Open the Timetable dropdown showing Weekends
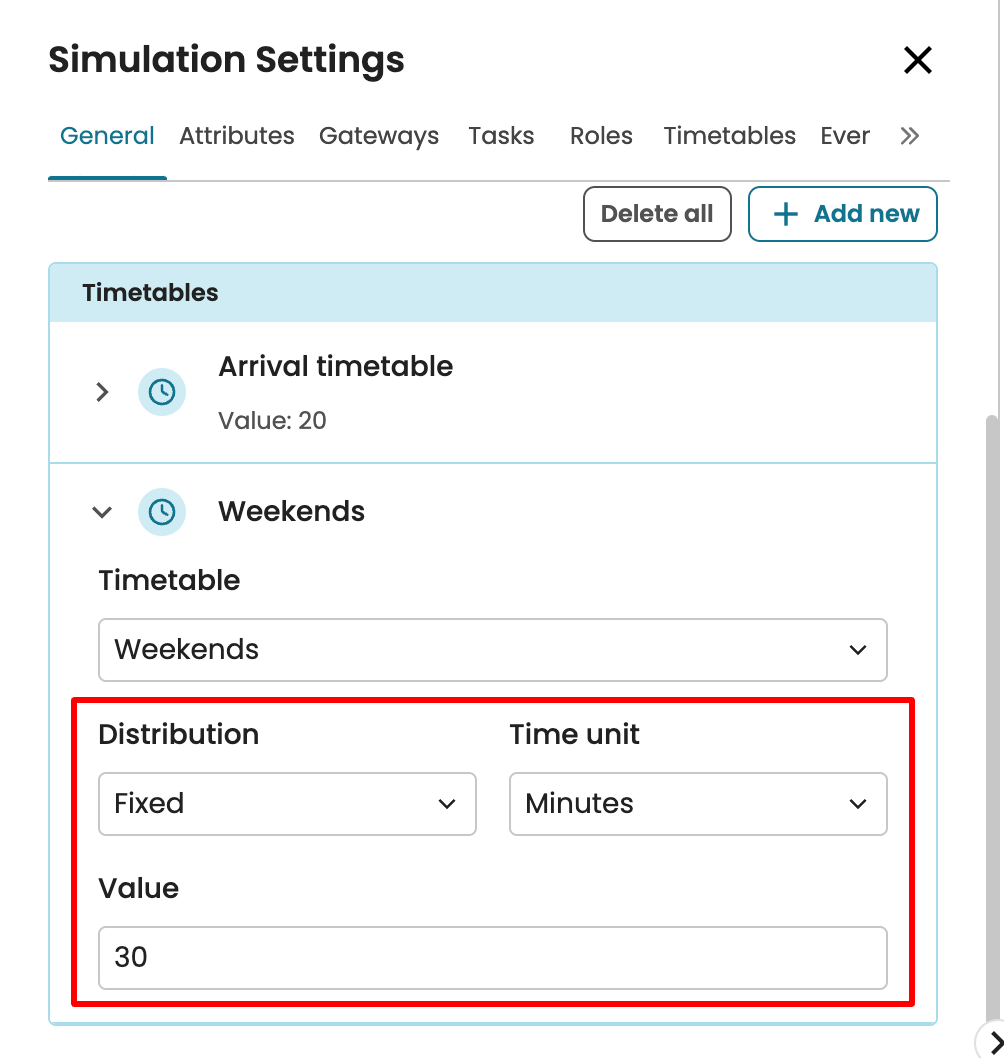This screenshot has width=1004, height=1058. coord(492,650)
